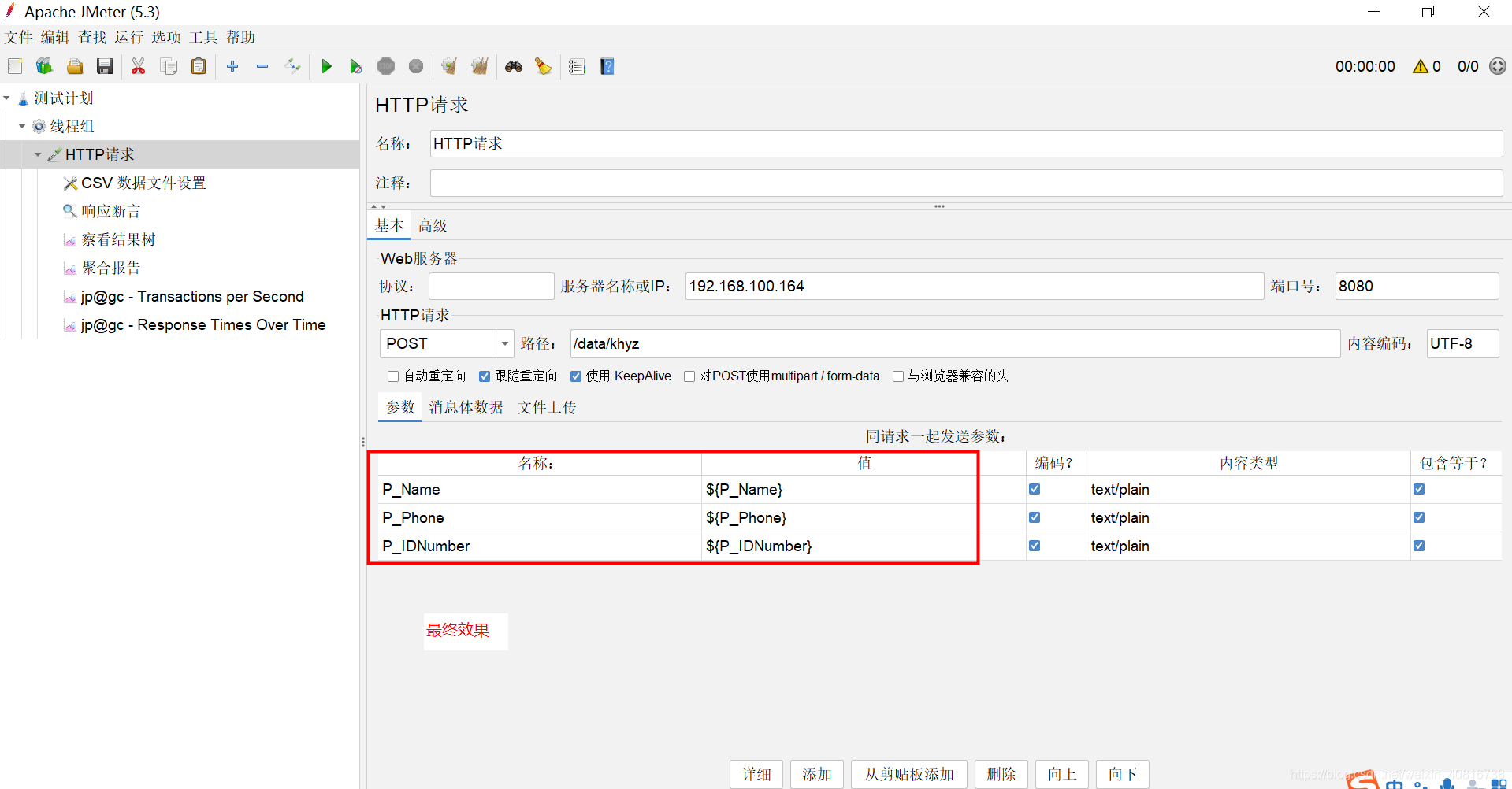Click the 详细 button

[756, 775]
